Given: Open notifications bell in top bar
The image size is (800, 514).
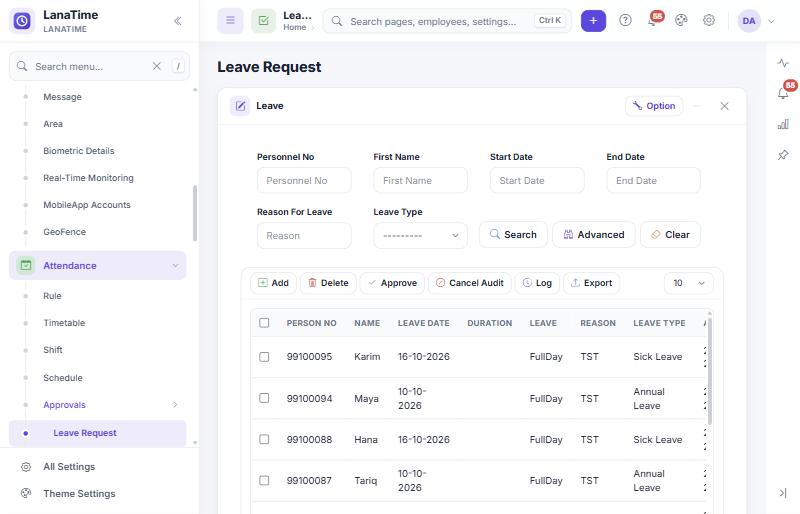Looking at the screenshot, I should [x=653, y=20].
